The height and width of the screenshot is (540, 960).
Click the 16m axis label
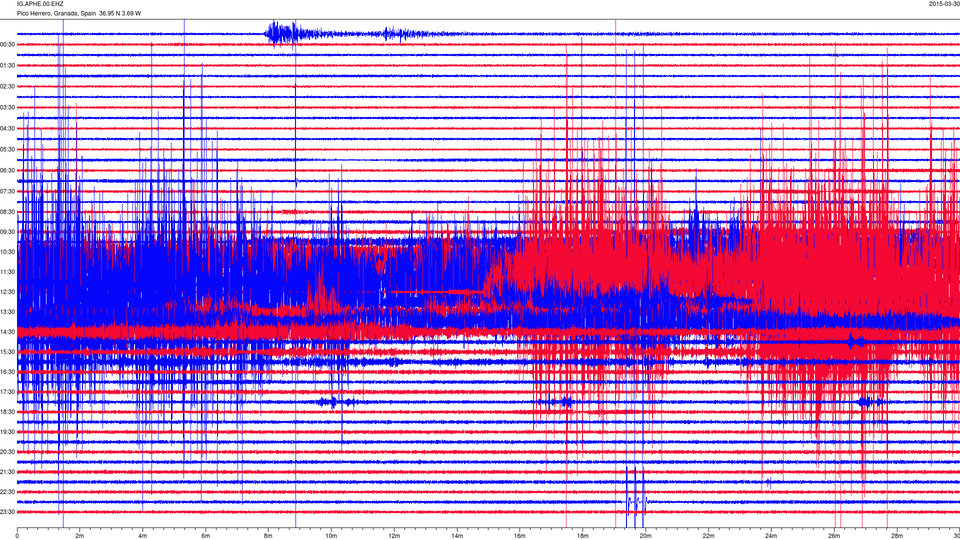tap(519, 536)
